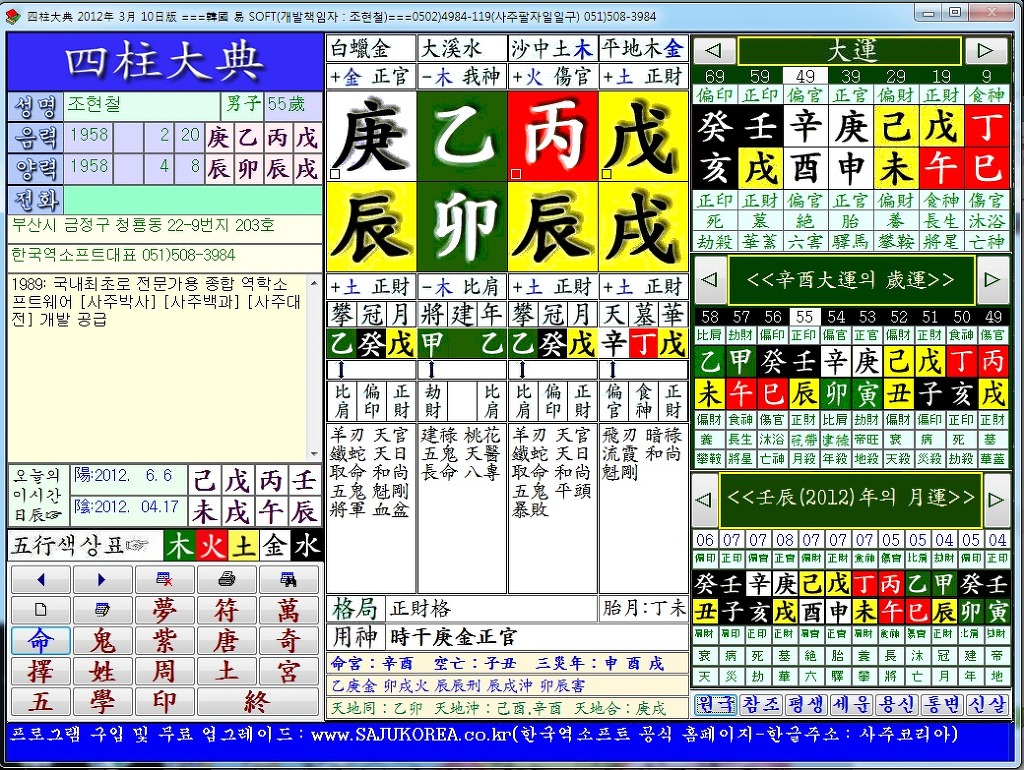Print the chart using the printer icon
1024x770 pixels.
(227, 579)
